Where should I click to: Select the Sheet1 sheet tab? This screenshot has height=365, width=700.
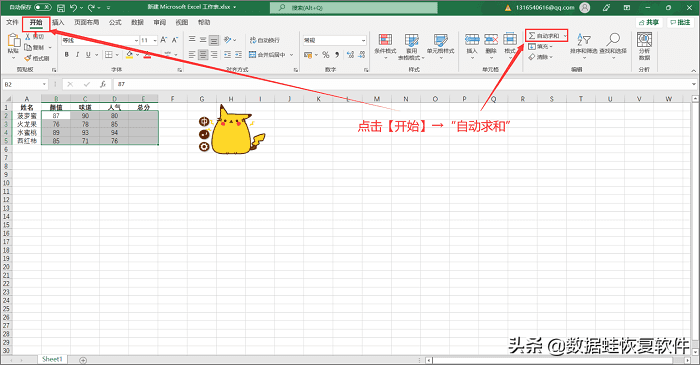(52, 359)
